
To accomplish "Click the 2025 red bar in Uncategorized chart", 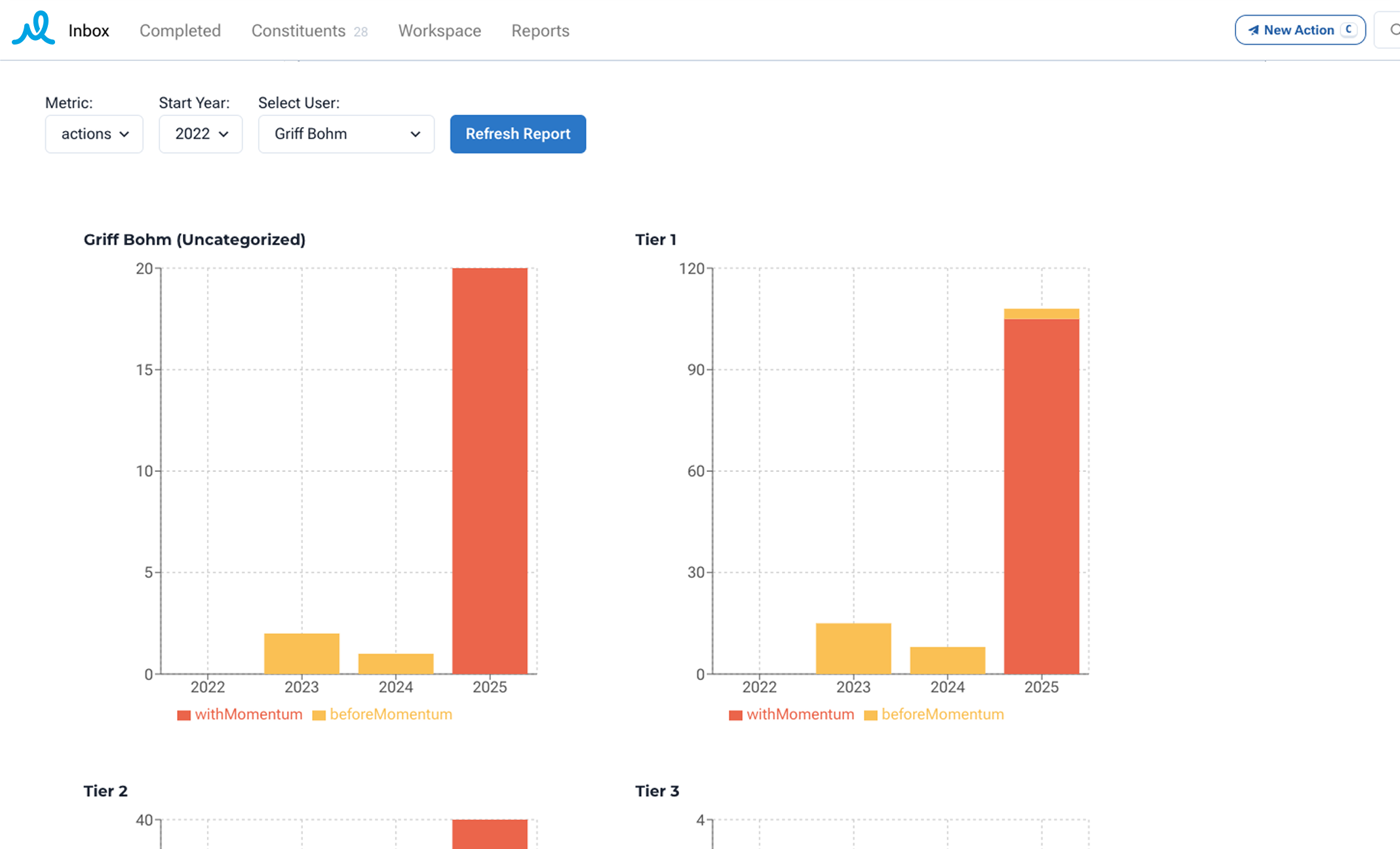I will click(490, 471).
